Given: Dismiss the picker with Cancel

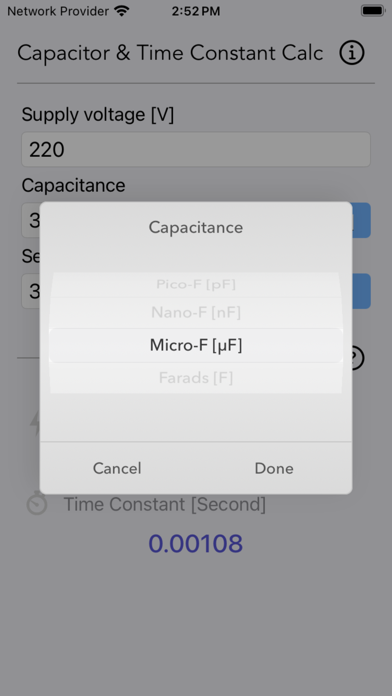Looking at the screenshot, I should (117, 468).
